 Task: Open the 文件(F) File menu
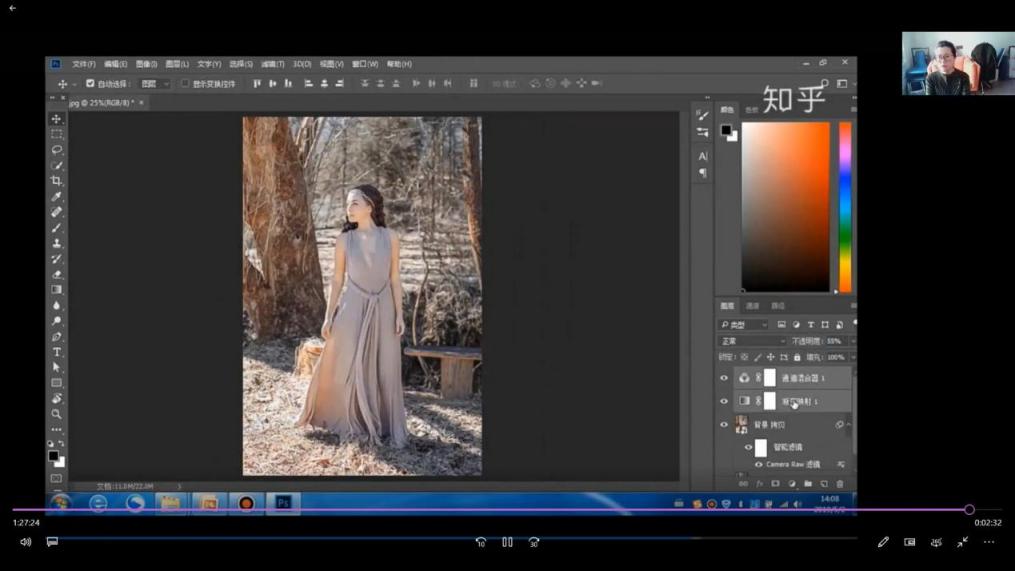(84, 64)
